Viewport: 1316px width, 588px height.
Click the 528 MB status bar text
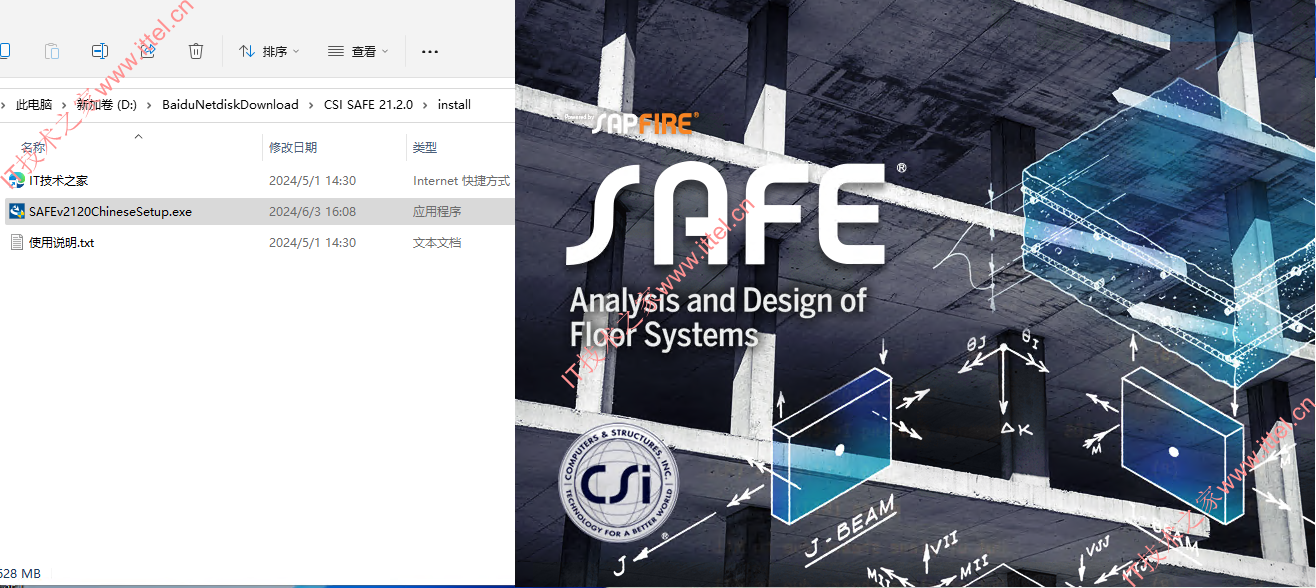tap(20, 573)
